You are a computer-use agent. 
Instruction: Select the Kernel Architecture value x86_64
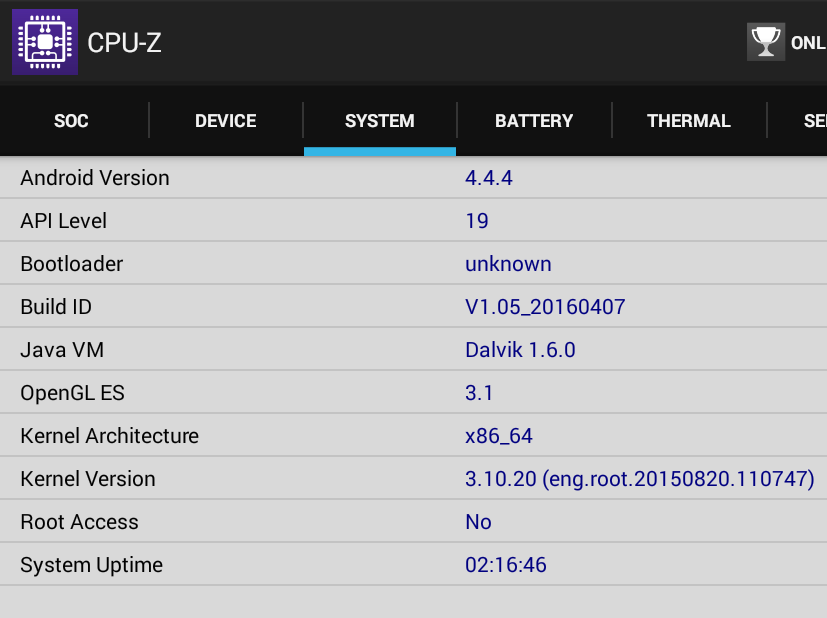(x=499, y=436)
